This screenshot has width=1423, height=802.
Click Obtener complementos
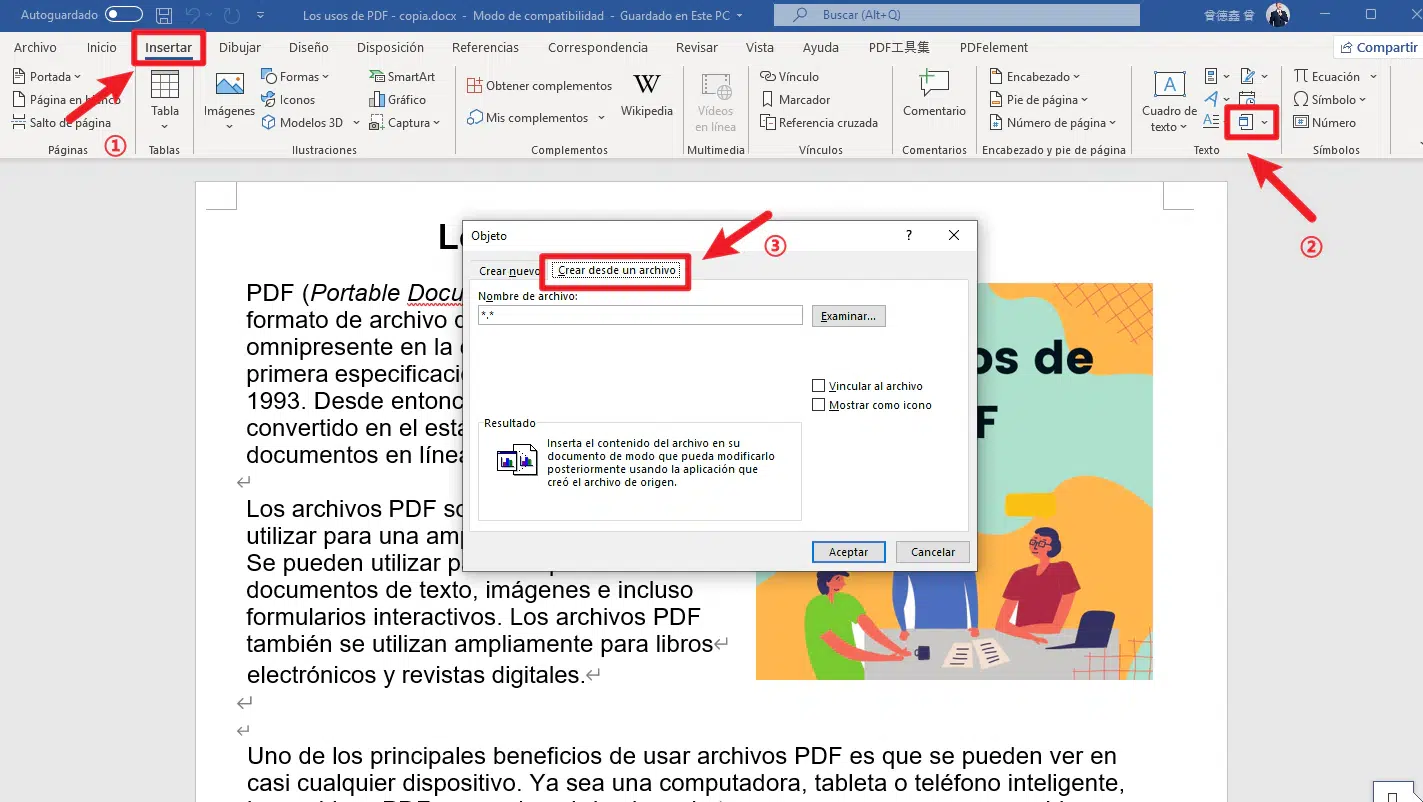point(540,85)
